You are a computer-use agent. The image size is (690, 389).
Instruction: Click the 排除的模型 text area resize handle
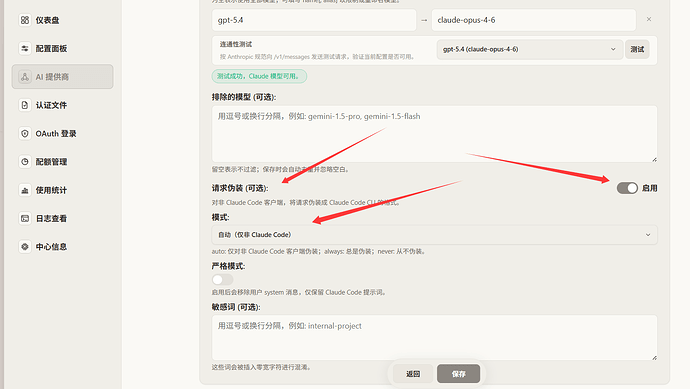point(654,159)
